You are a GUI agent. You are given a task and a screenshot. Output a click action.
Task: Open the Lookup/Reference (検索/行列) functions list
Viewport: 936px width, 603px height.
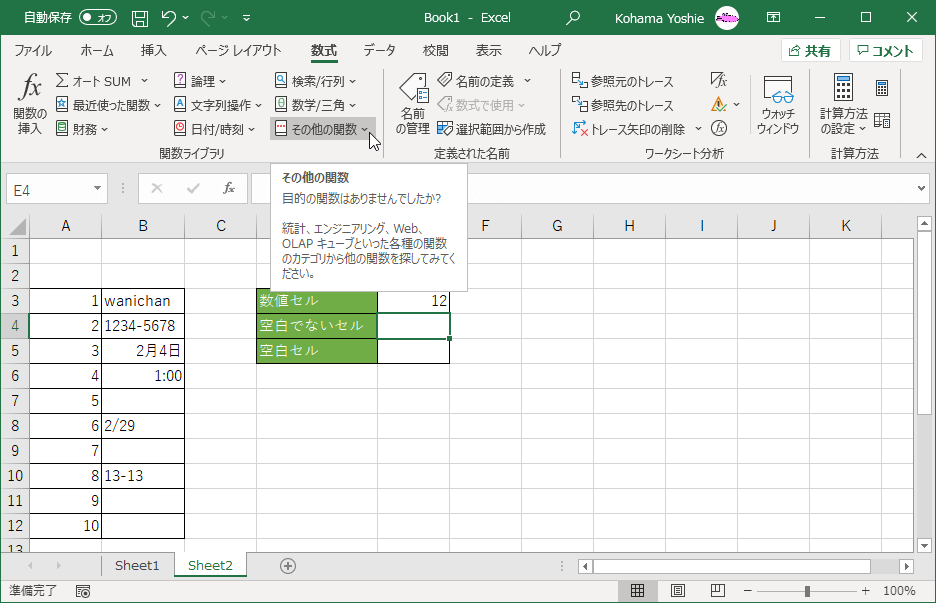tap(316, 81)
